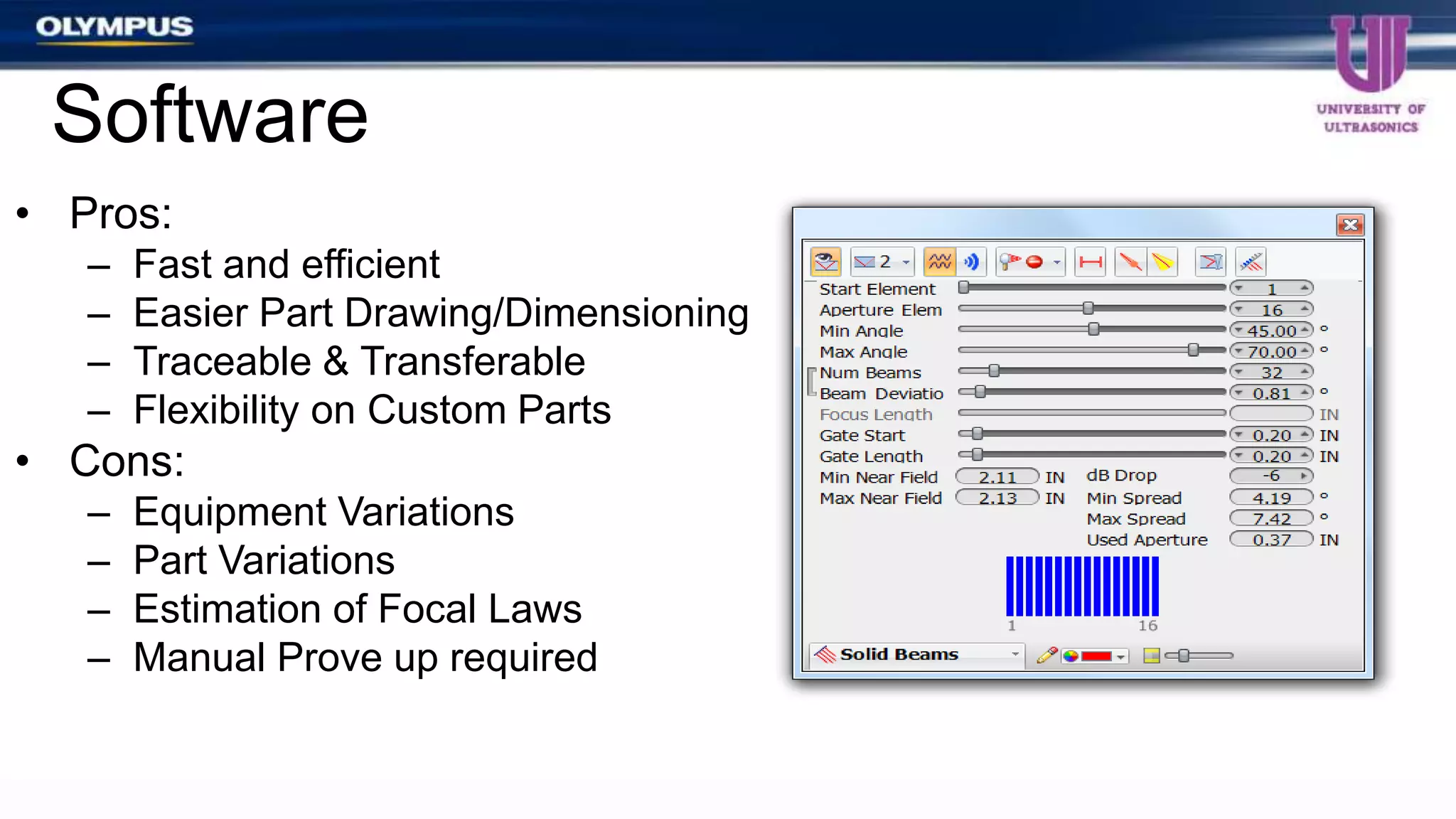Decrease the Min Angle value
Viewport: 1456px width, 819px height.
1240,330
